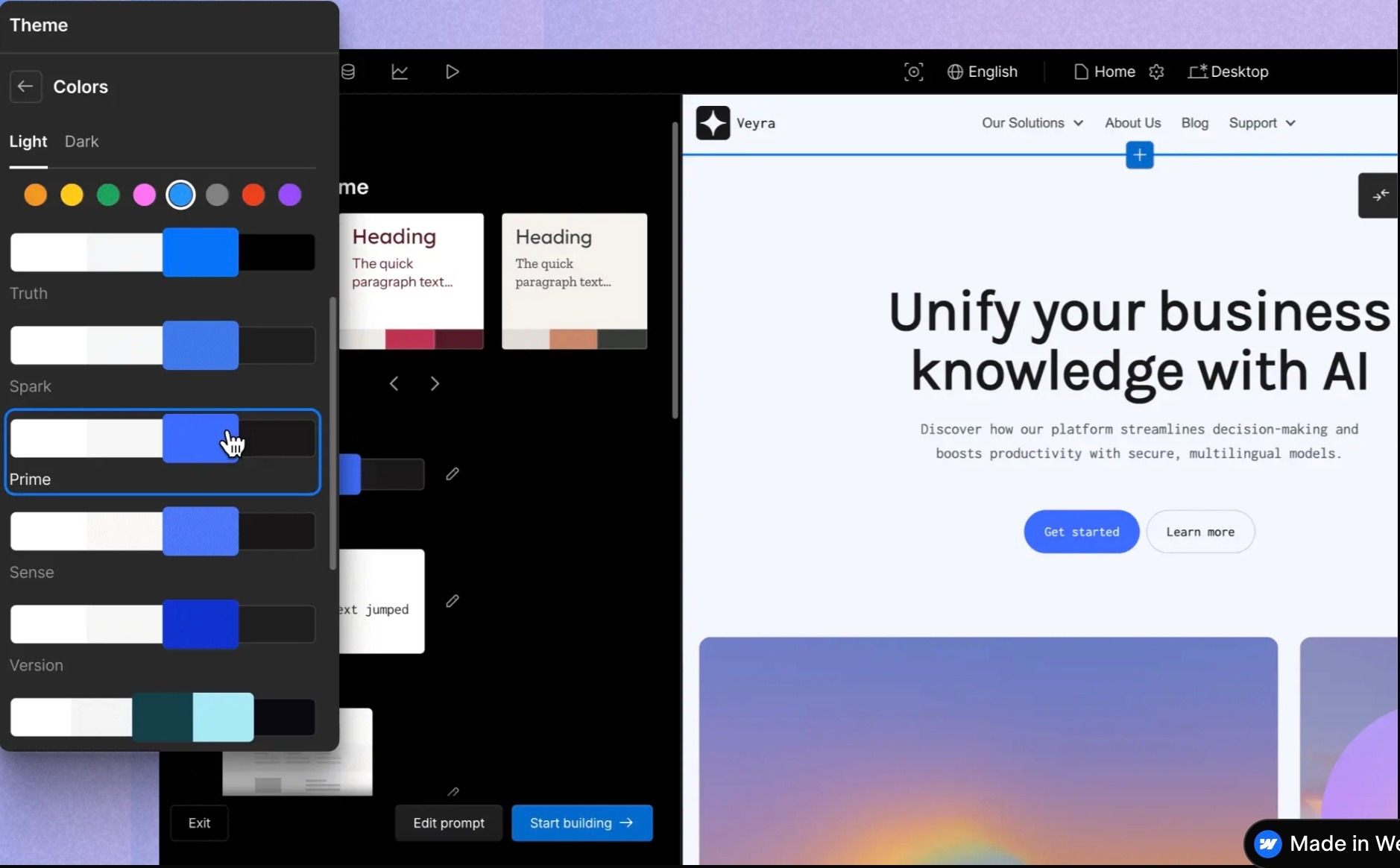Choose the teal and cyan palette
This screenshot has height=868, width=1400.
tap(163, 717)
